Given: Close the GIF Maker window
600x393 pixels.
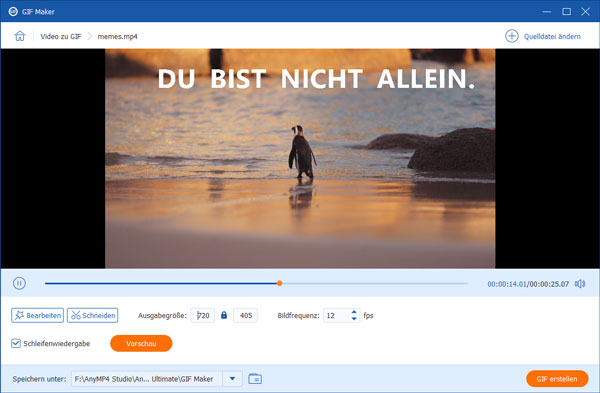Looking at the screenshot, I should pos(585,11).
